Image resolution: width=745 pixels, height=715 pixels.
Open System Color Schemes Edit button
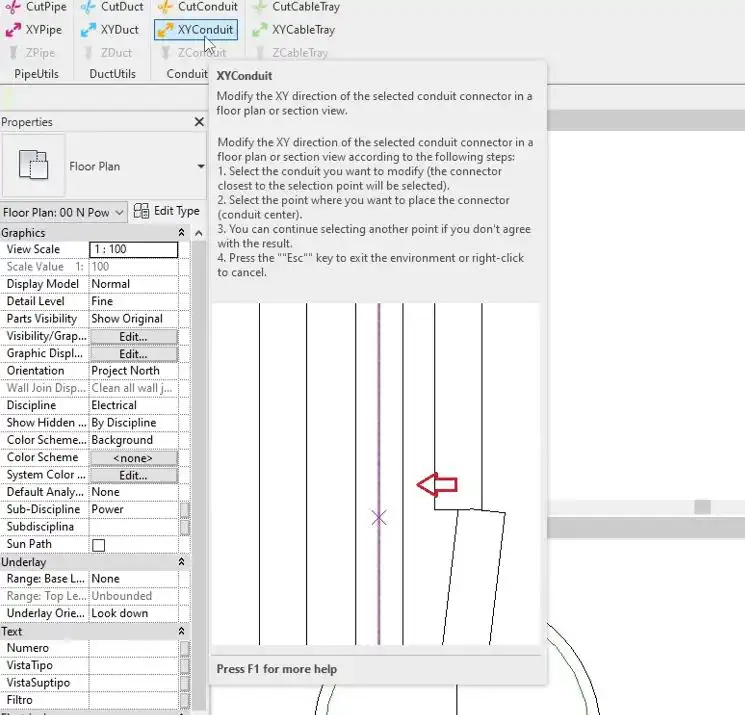(134, 476)
